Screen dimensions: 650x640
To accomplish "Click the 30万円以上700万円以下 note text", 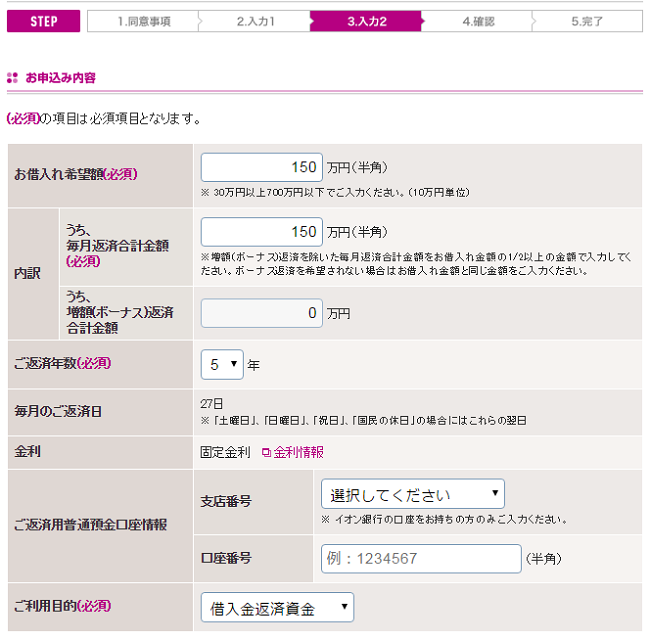I will [335, 193].
